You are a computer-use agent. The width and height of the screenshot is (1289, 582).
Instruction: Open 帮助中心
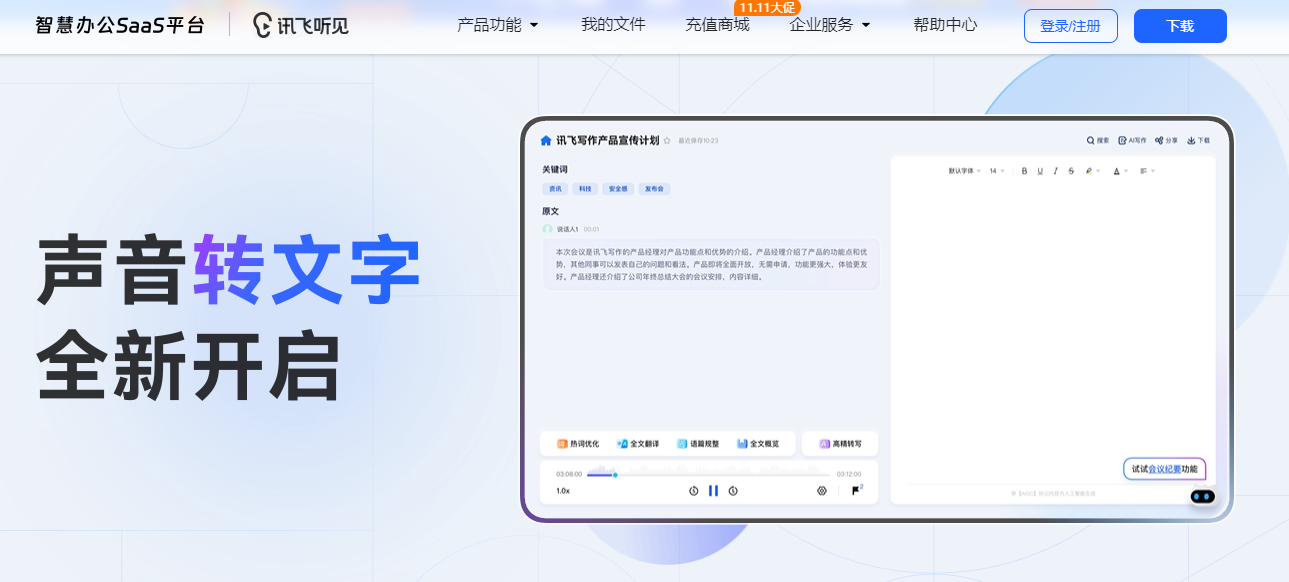click(x=945, y=25)
